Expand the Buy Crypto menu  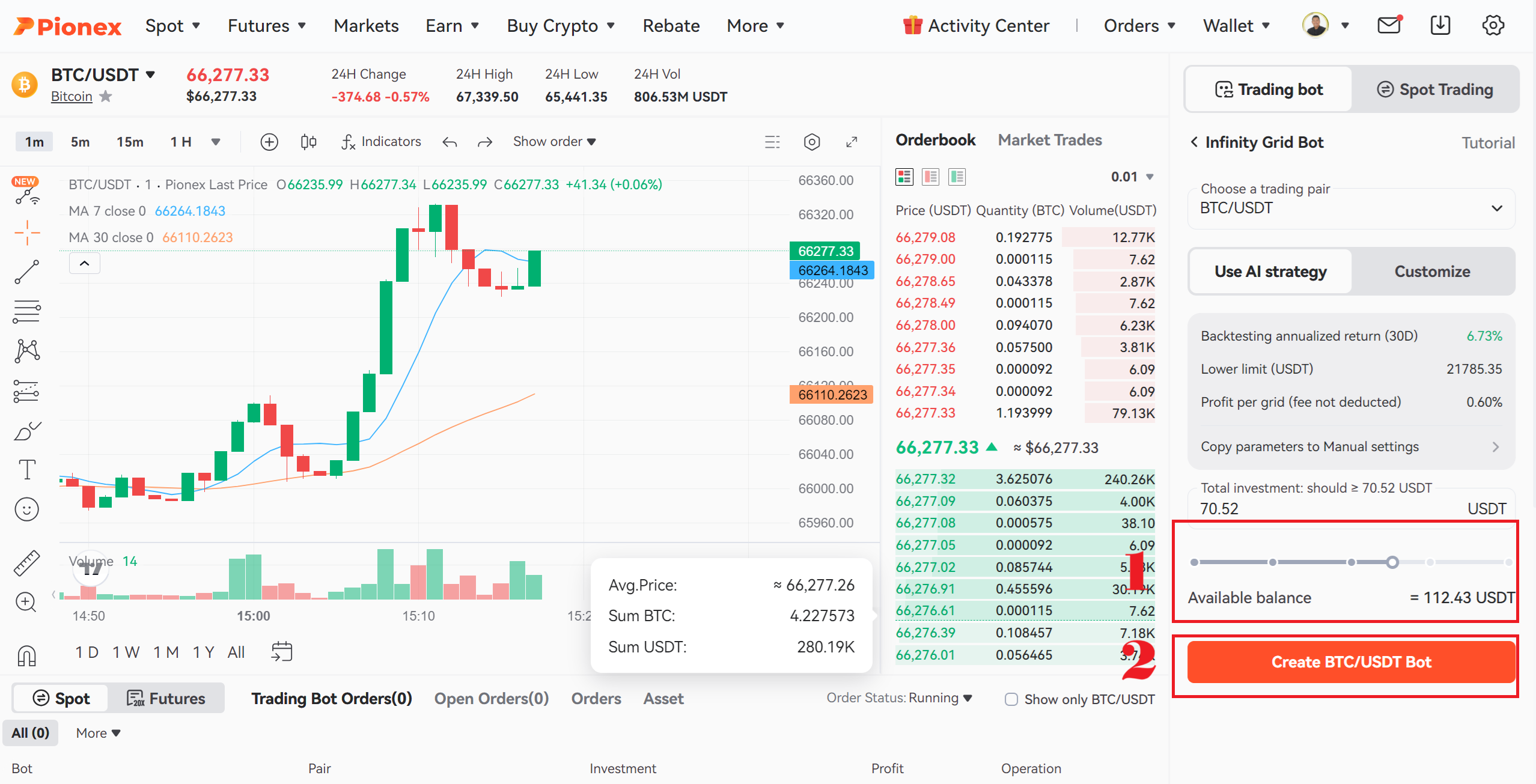[x=561, y=26]
